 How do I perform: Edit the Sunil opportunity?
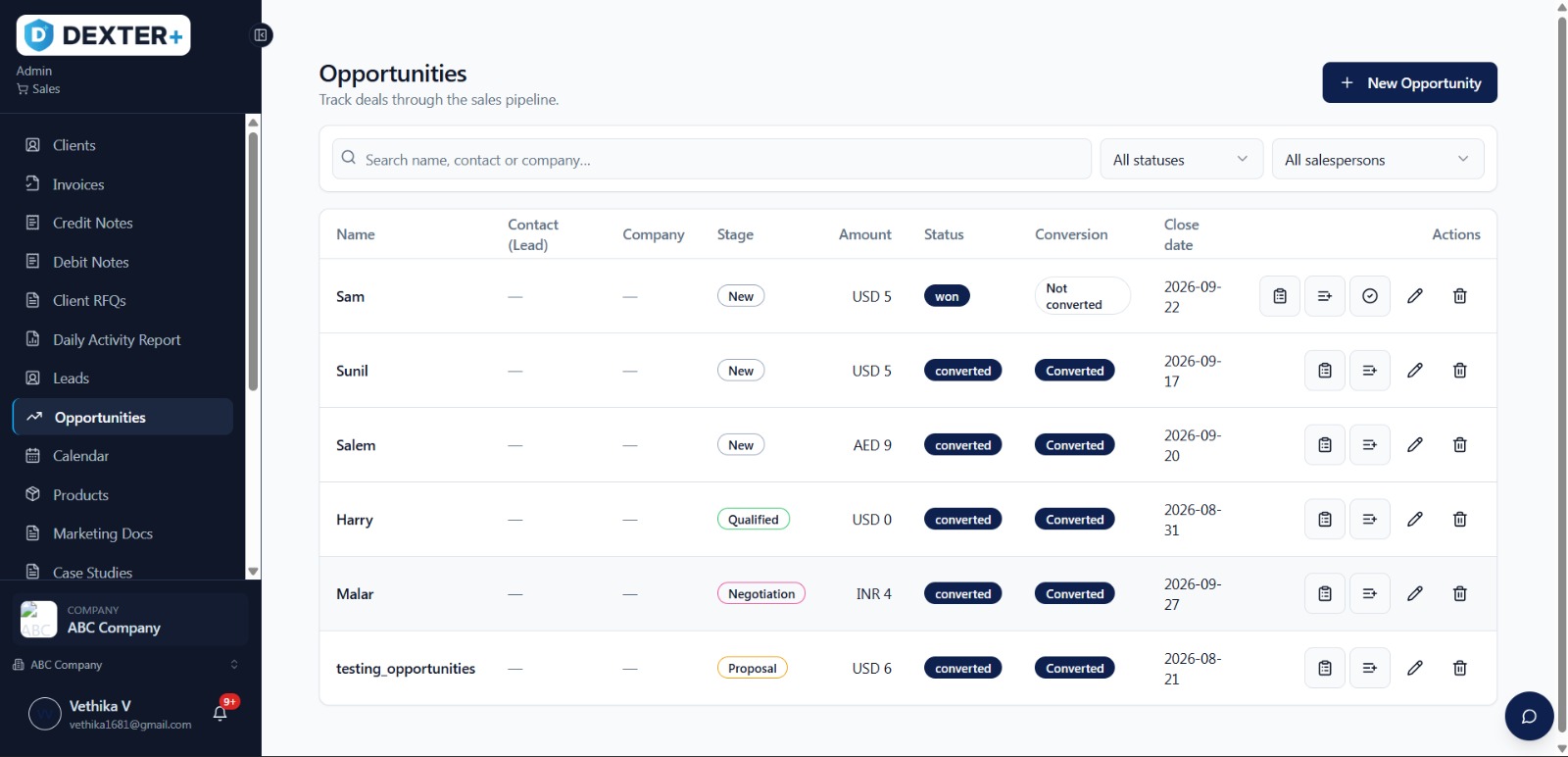(x=1415, y=371)
